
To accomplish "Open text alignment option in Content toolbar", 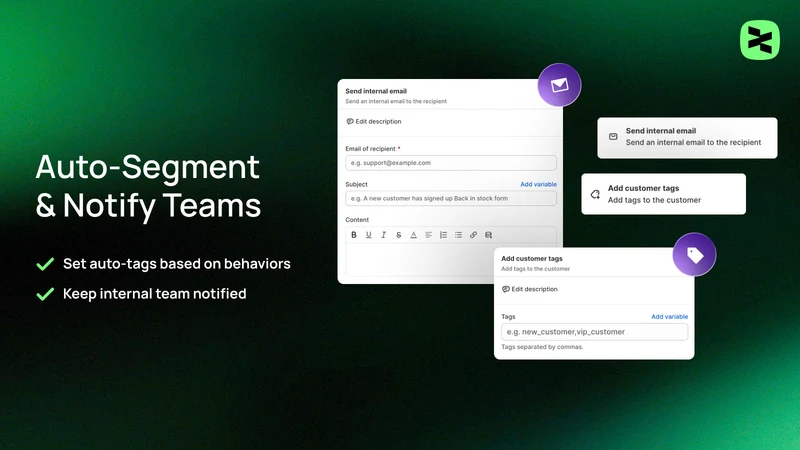I will [429, 235].
